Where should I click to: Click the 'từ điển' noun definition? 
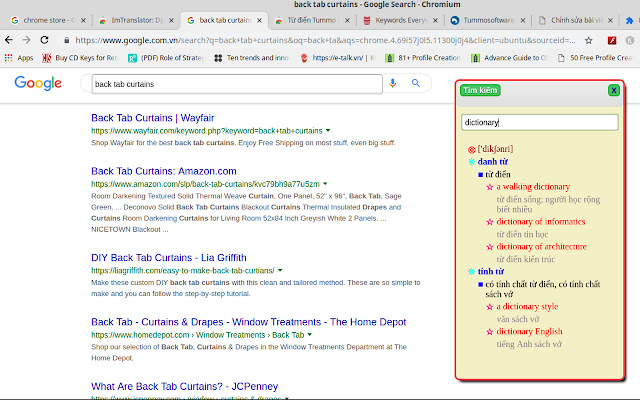coord(498,174)
